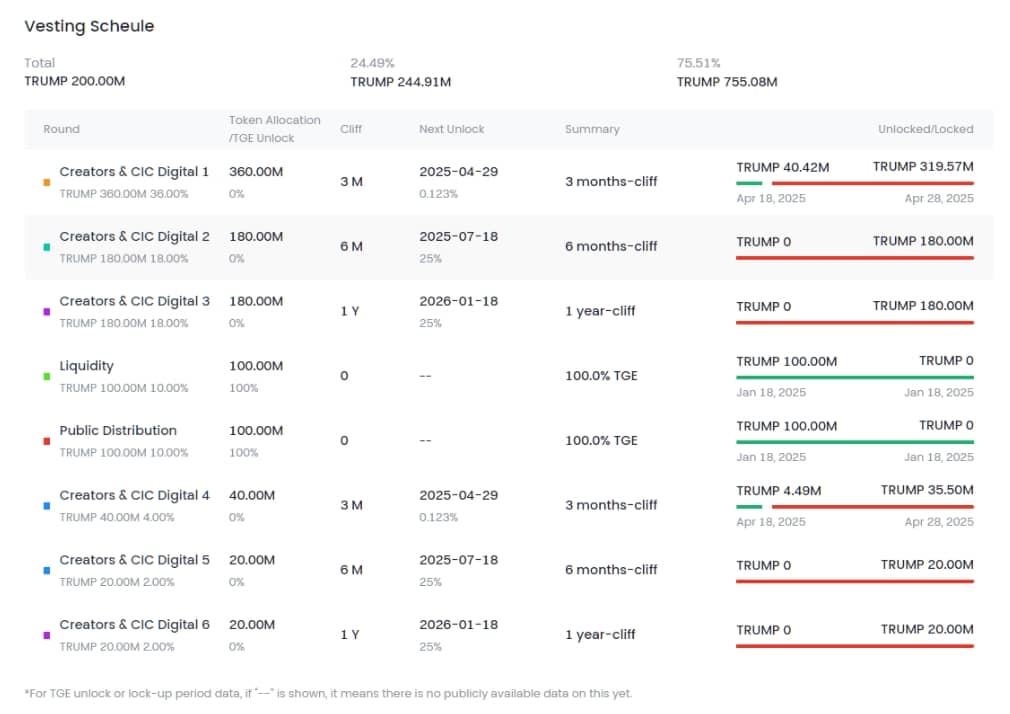
Task: Click the Vesting Scheule heading
Action: coord(89,26)
